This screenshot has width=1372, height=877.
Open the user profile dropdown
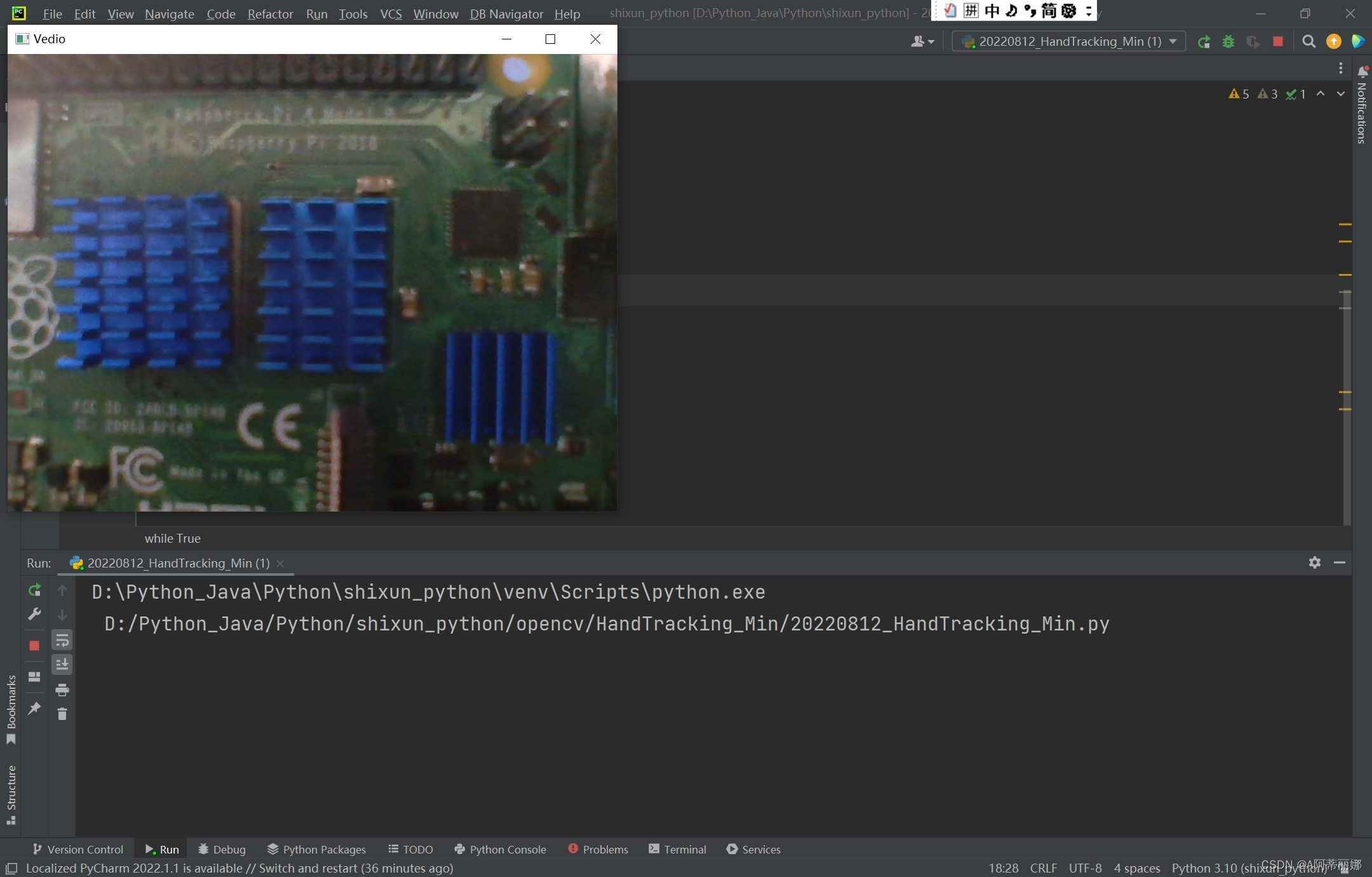(921, 41)
